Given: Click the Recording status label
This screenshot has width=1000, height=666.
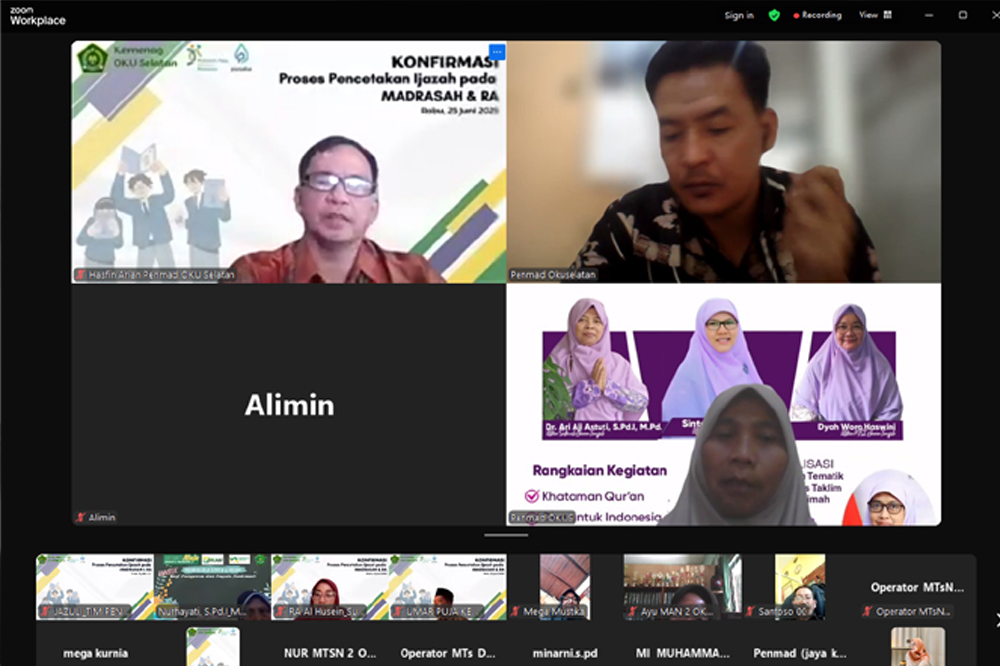Looking at the screenshot, I should pos(821,15).
